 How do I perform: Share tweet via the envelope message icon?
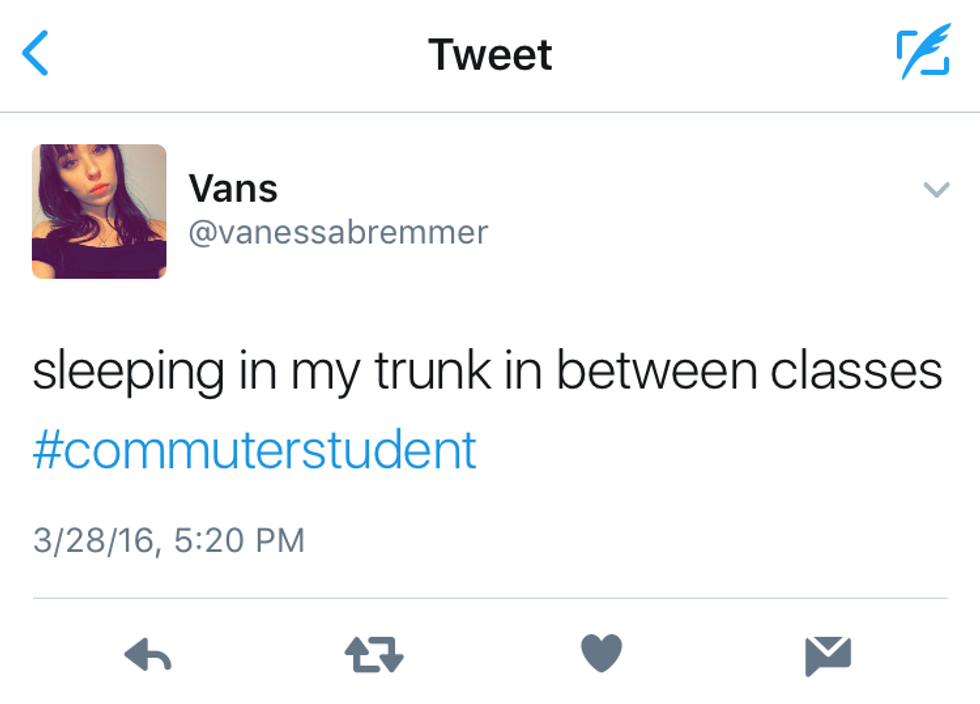(828, 655)
